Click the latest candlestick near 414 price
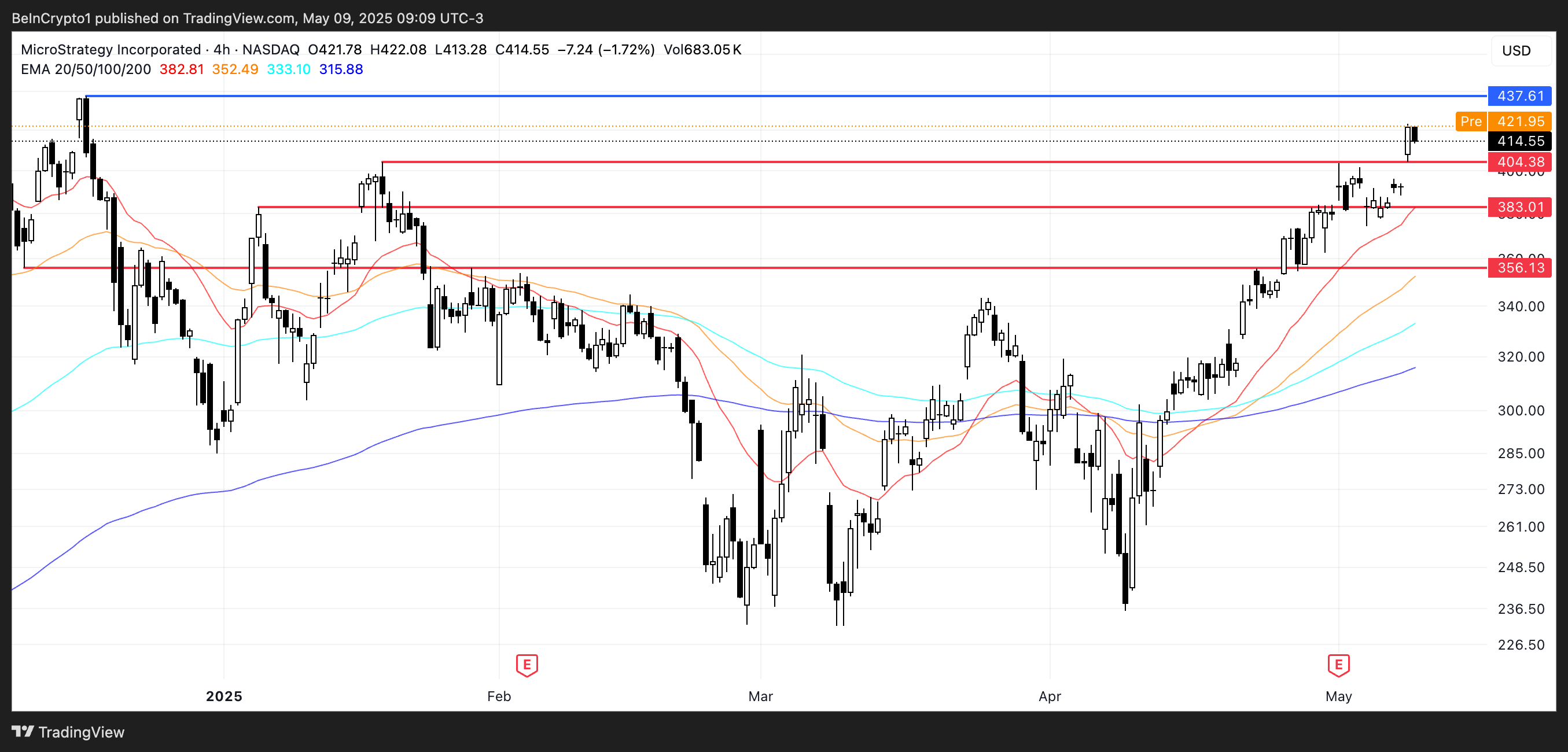Viewport: 1568px width, 752px height. [x=1415, y=134]
